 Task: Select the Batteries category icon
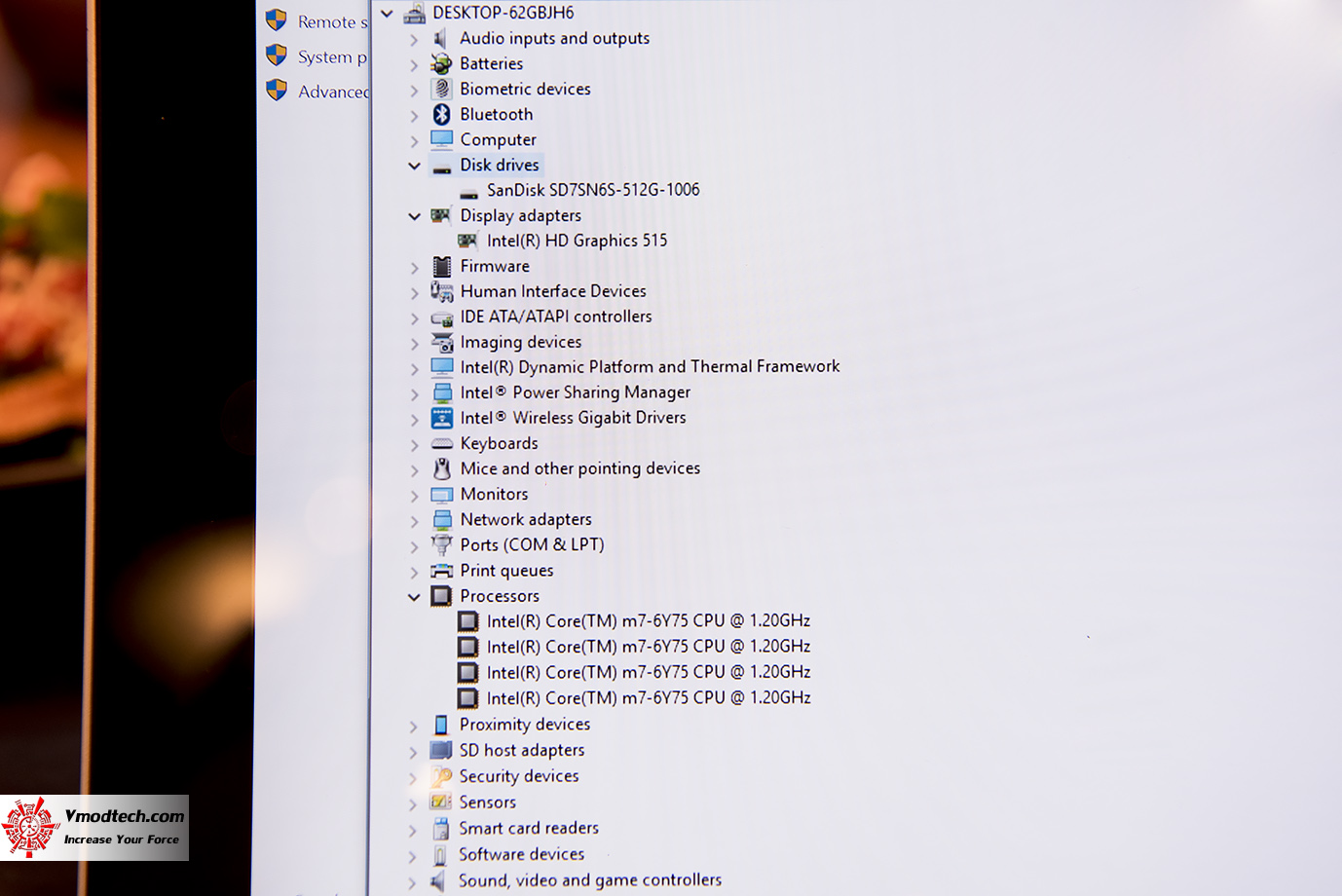(x=441, y=63)
